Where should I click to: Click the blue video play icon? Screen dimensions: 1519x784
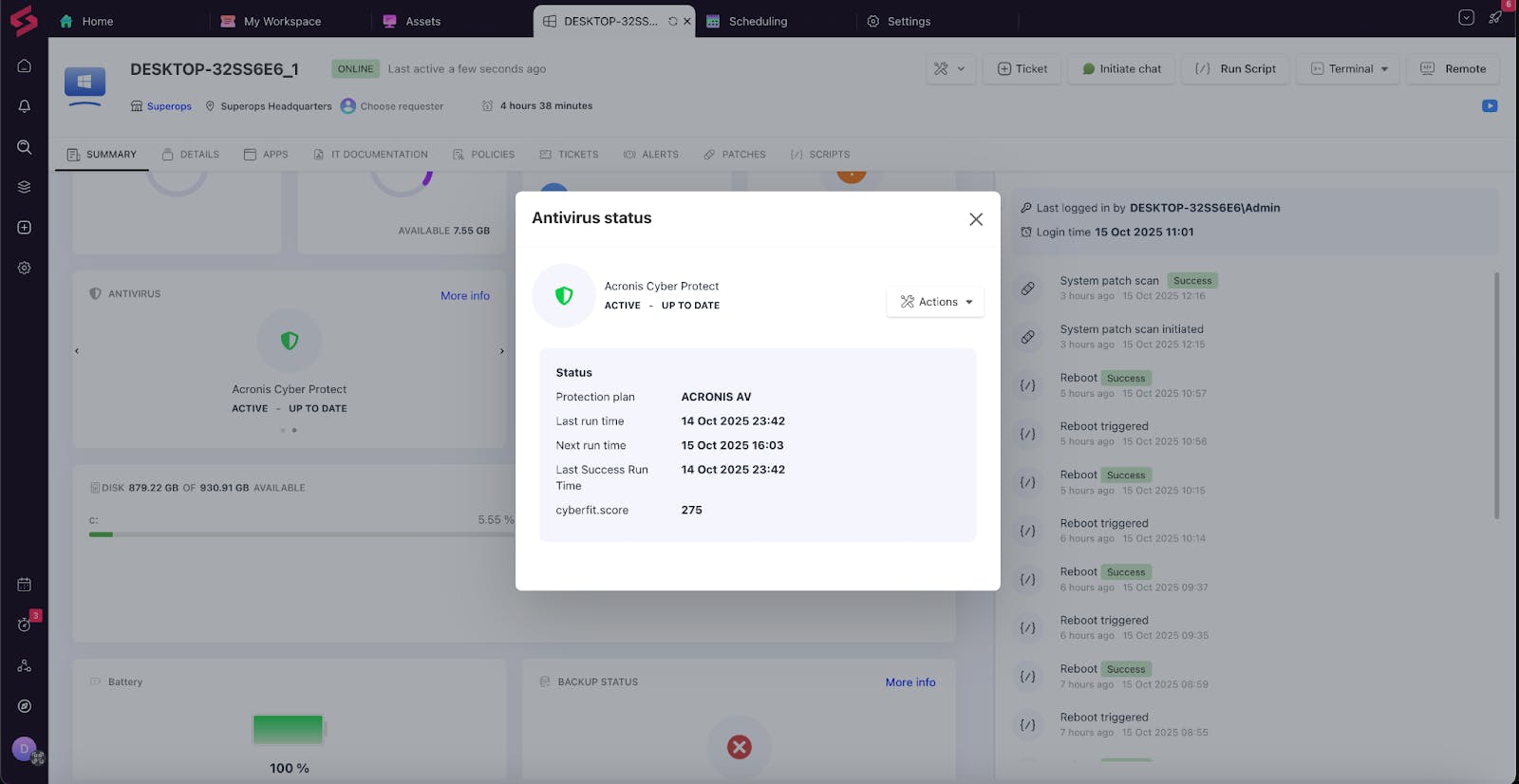click(x=1490, y=106)
